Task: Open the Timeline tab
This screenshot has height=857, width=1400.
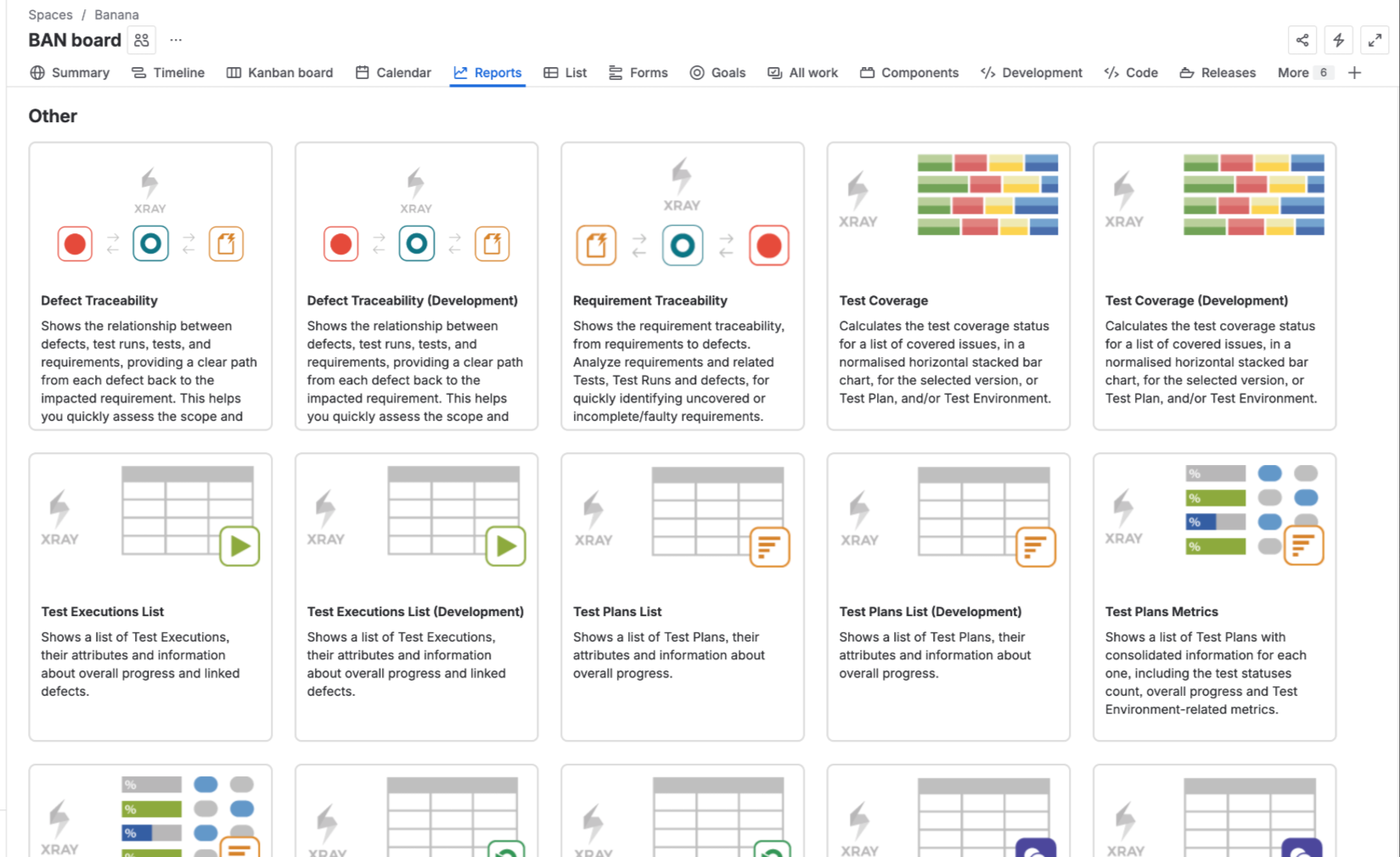Action: click(168, 73)
